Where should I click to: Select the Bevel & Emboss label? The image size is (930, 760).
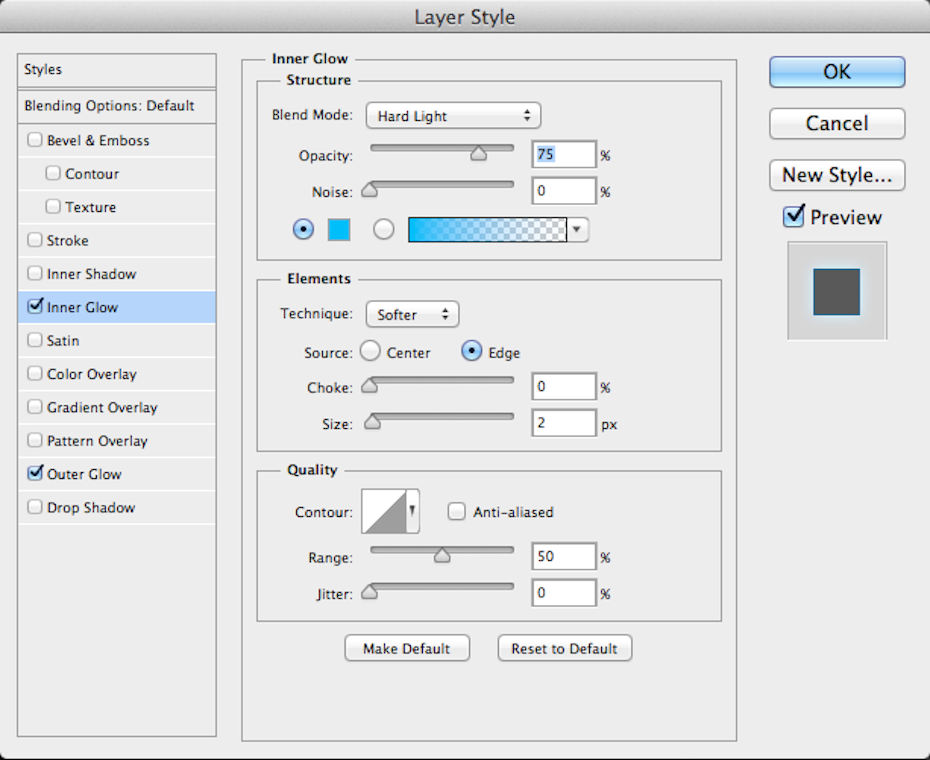[x=98, y=141]
